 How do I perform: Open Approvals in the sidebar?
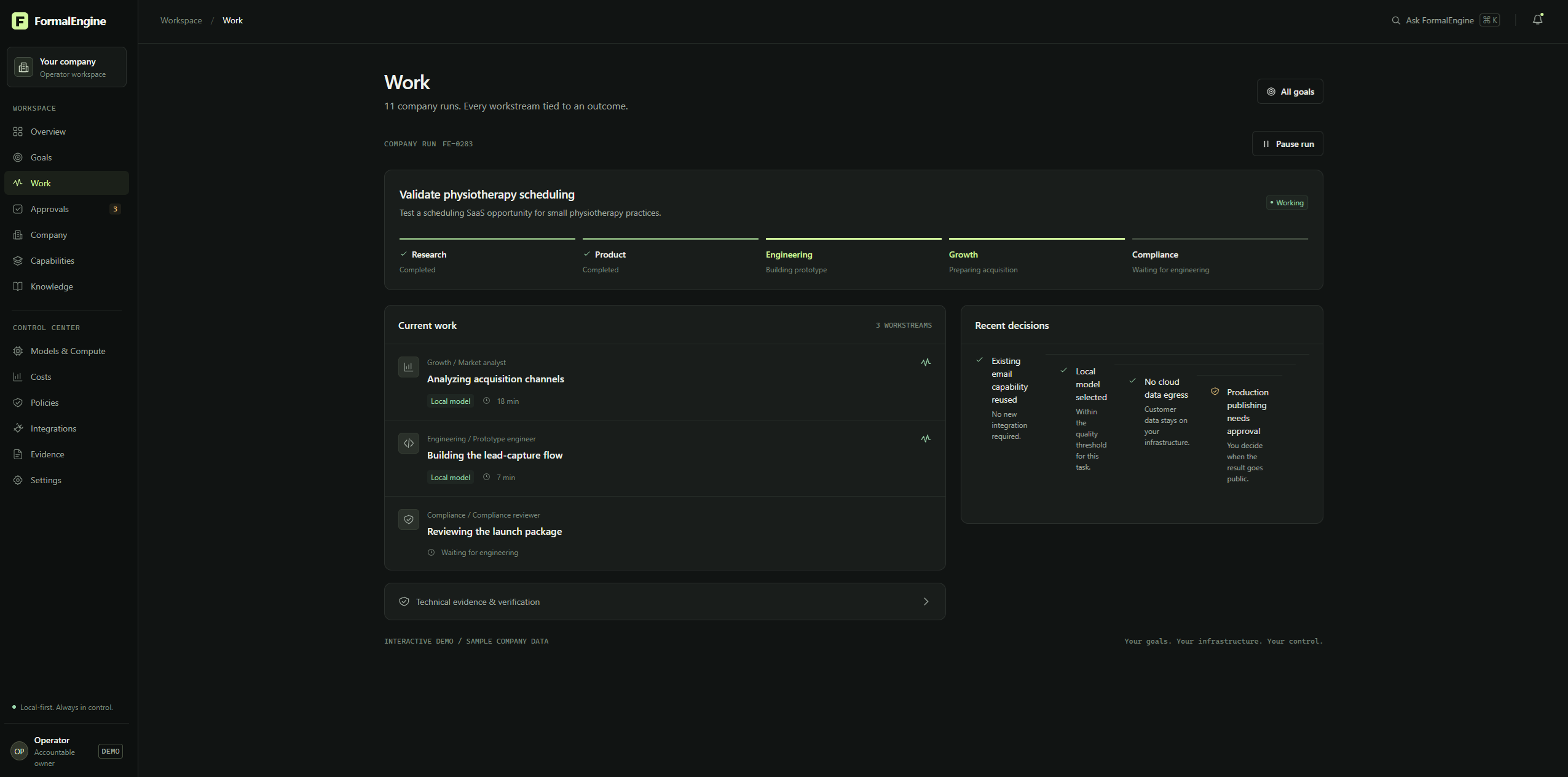coord(66,209)
